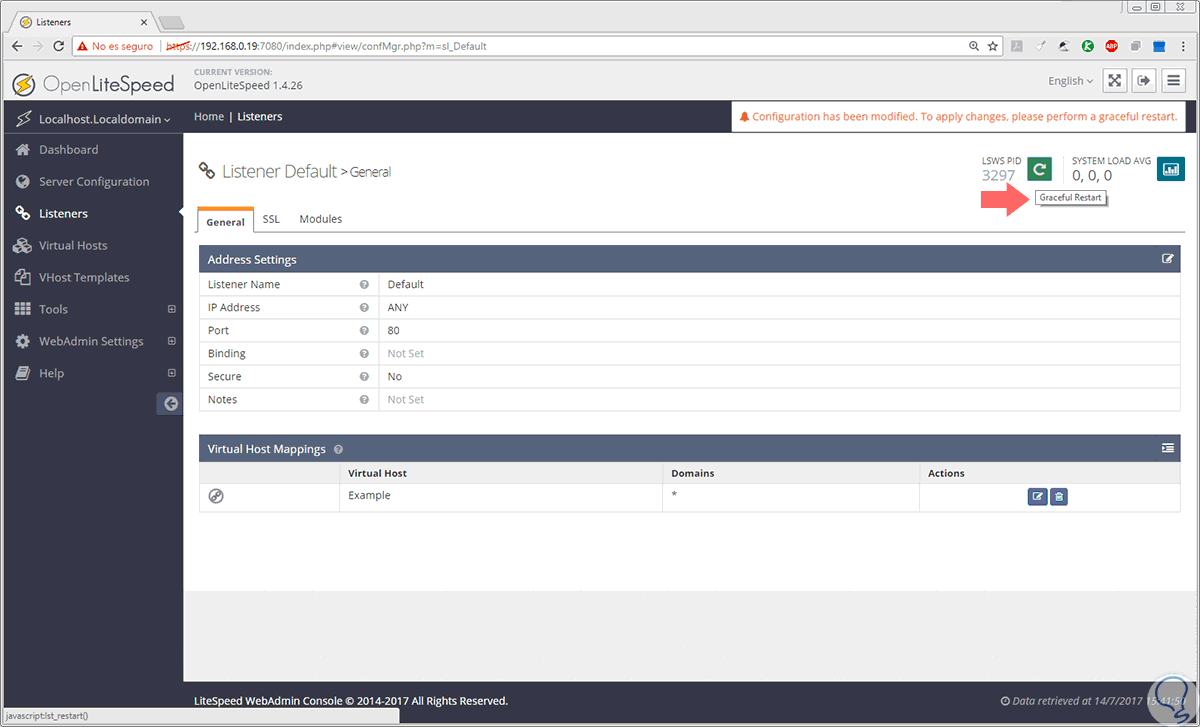Switch to the Modules tab
This screenshot has height=727, width=1200.
(320, 219)
